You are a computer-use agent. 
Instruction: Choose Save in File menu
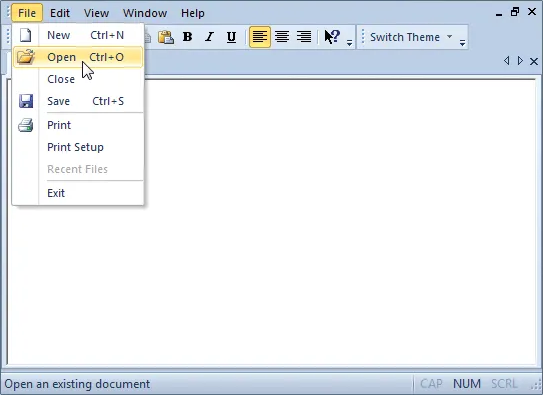78,101
